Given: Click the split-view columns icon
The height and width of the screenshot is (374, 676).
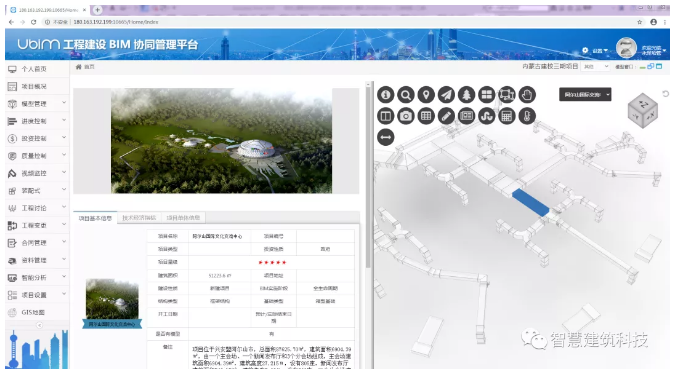Looking at the screenshot, I should pos(385,116).
